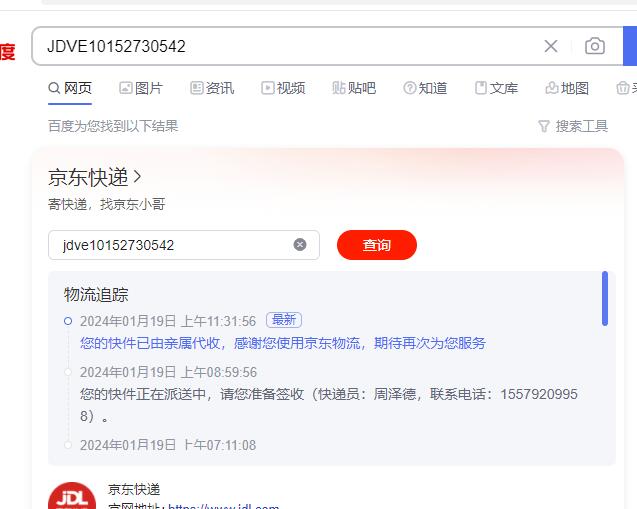Click the main Baidu search input field
The width and height of the screenshot is (637, 509).
pyautogui.click(x=284, y=46)
